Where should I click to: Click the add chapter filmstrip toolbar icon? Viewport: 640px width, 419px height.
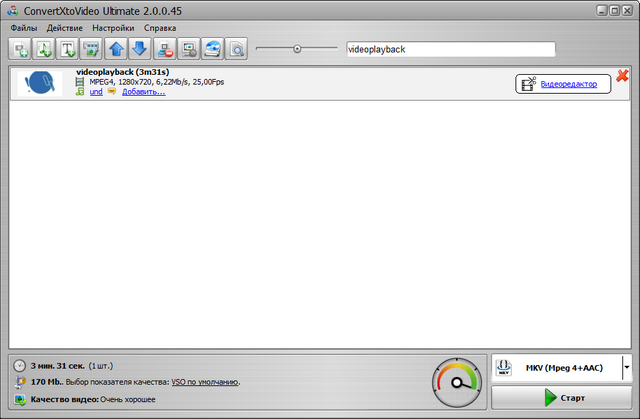pos(92,48)
